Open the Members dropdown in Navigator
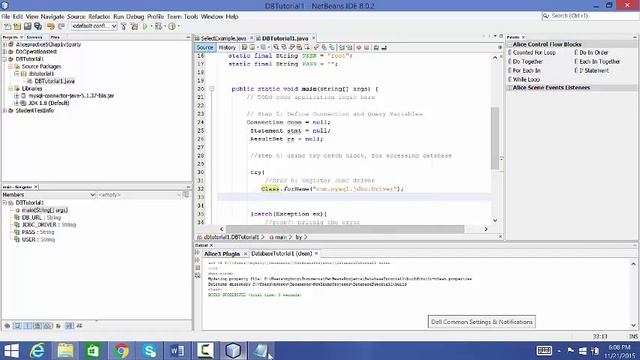 [49, 195]
